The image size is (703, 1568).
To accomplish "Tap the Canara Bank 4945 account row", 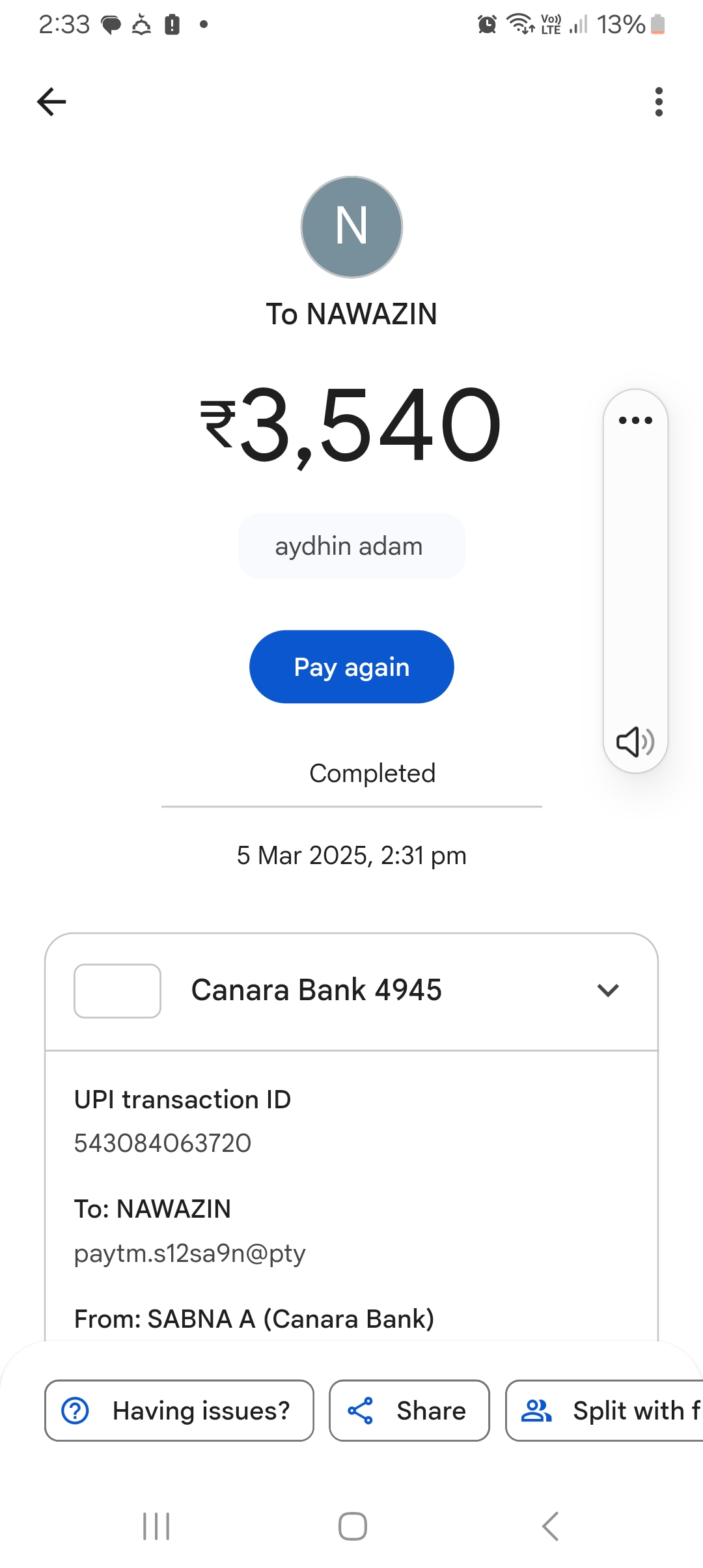I will coord(316,990).
